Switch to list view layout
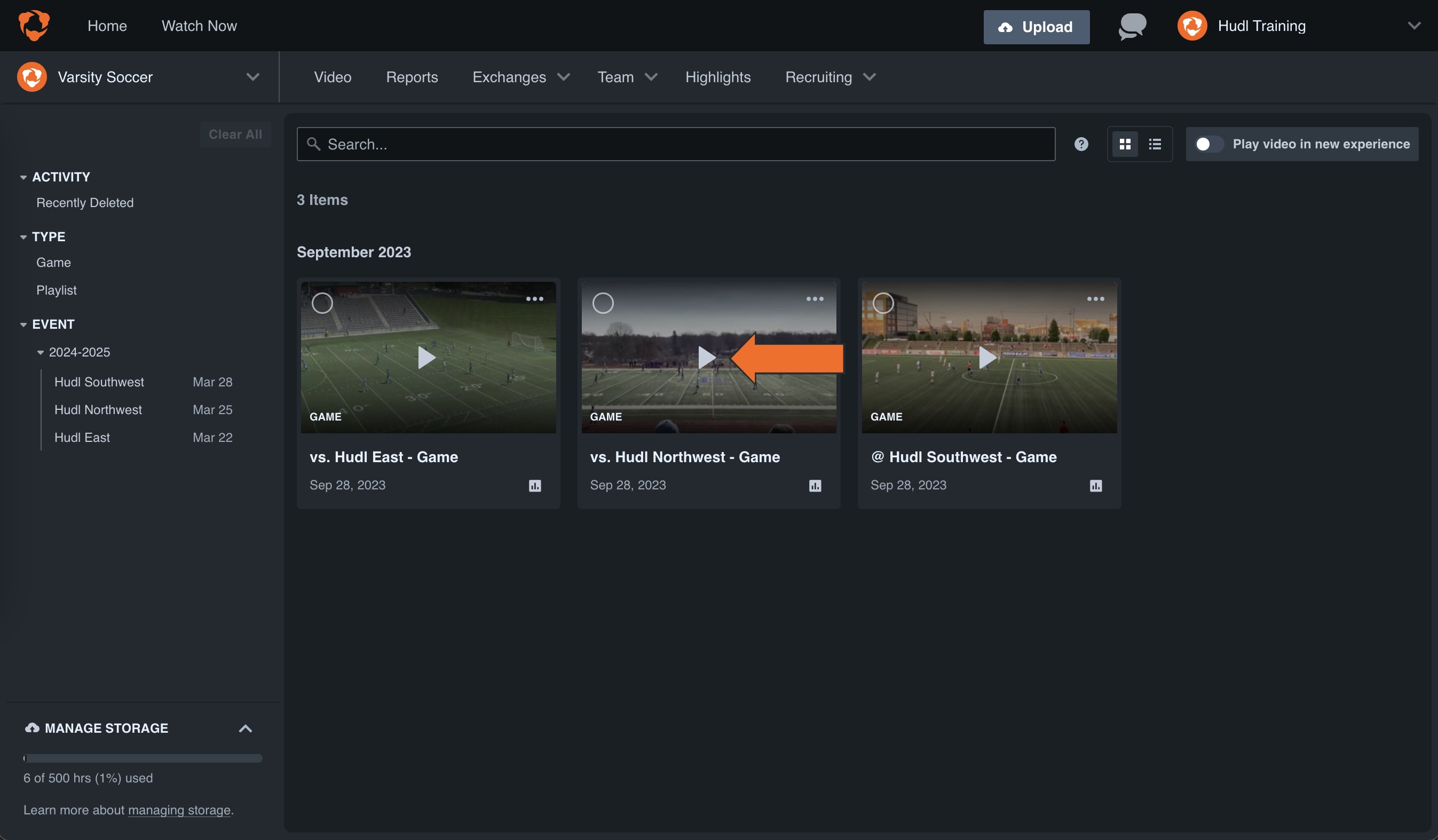Image resolution: width=1438 pixels, height=840 pixels. (x=1155, y=144)
